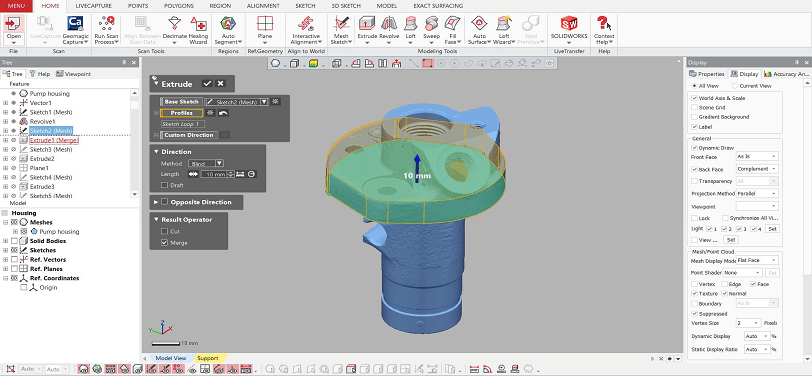This screenshot has width=812, height=376.
Task: Enable the Gradient Background checkbox
Action: (694, 117)
